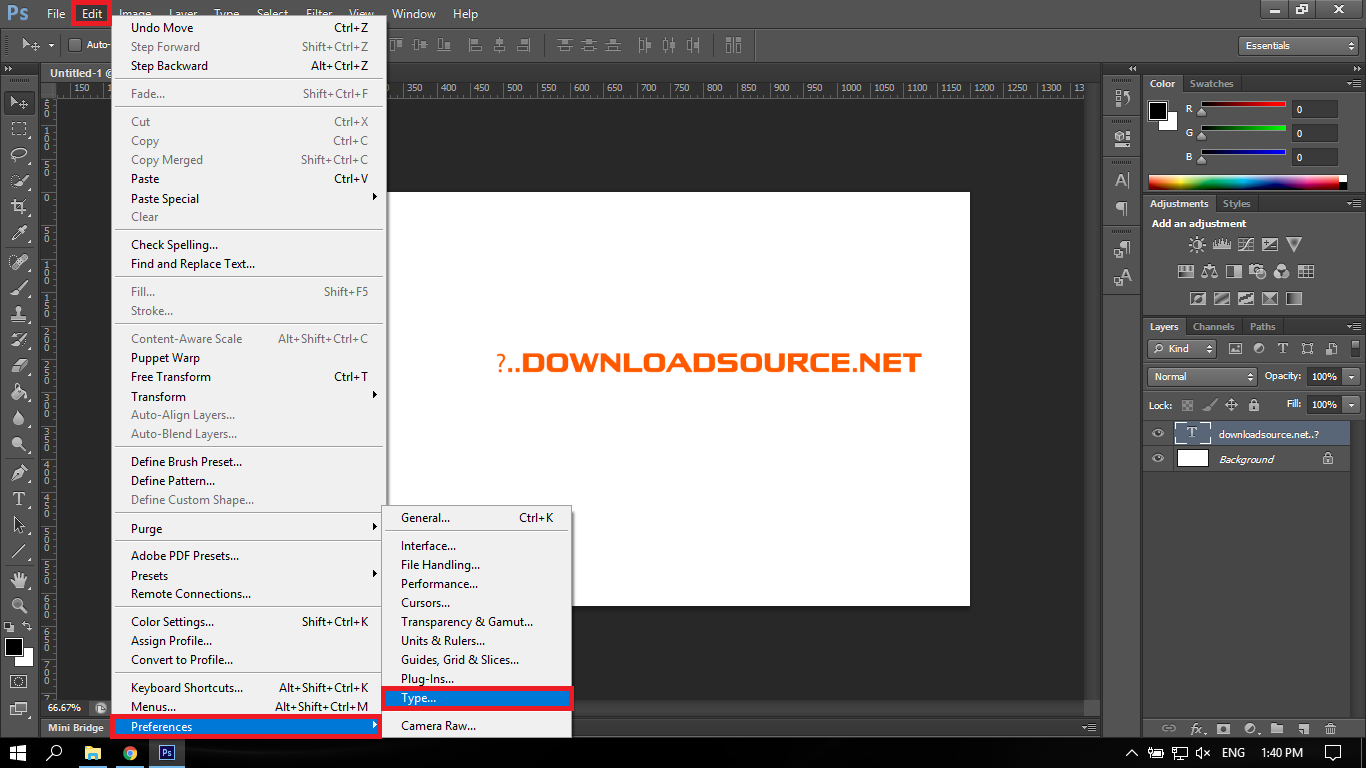Select the Move tool in toolbox
The height and width of the screenshot is (768, 1366).
[x=19, y=103]
